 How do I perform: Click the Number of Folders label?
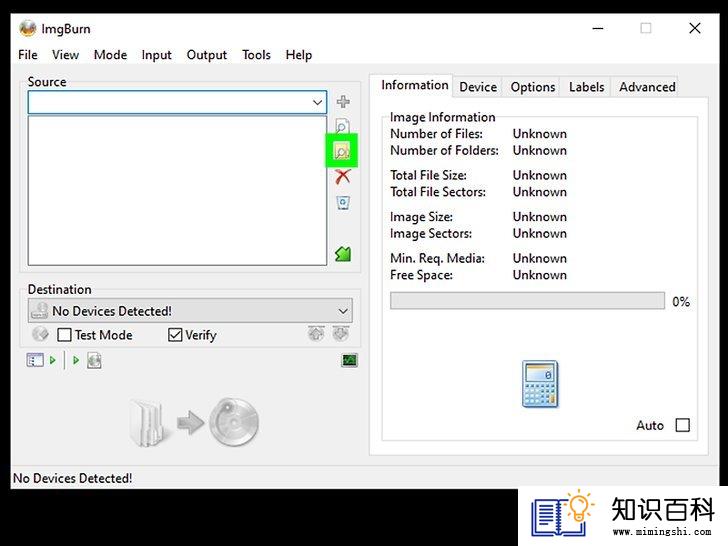tap(444, 150)
